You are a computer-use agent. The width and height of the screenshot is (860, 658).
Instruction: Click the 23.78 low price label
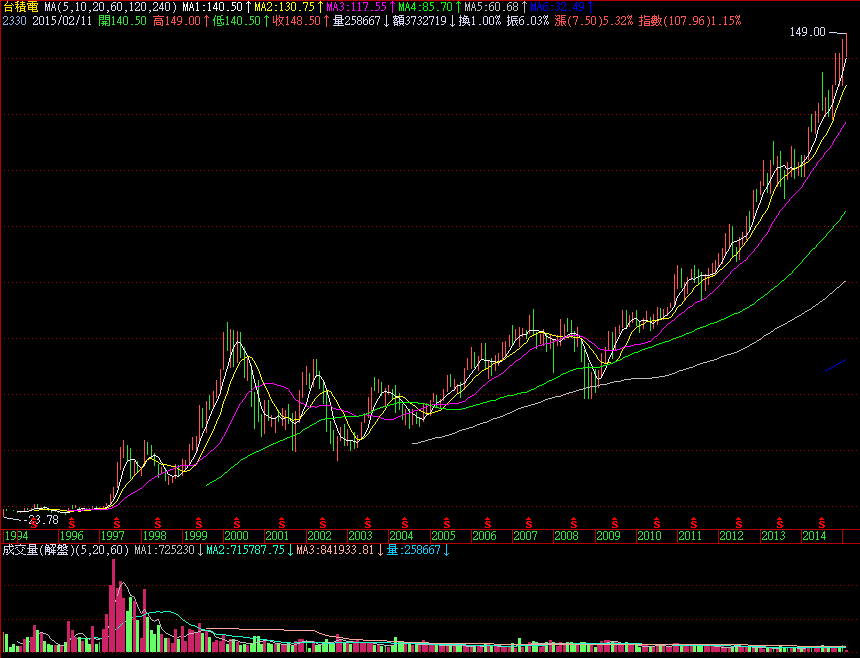[x=43, y=519]
